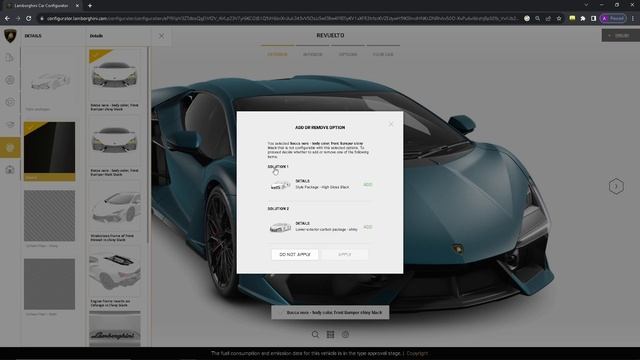Select the gold highlighted Details sidebar icon

coord(10,147)
